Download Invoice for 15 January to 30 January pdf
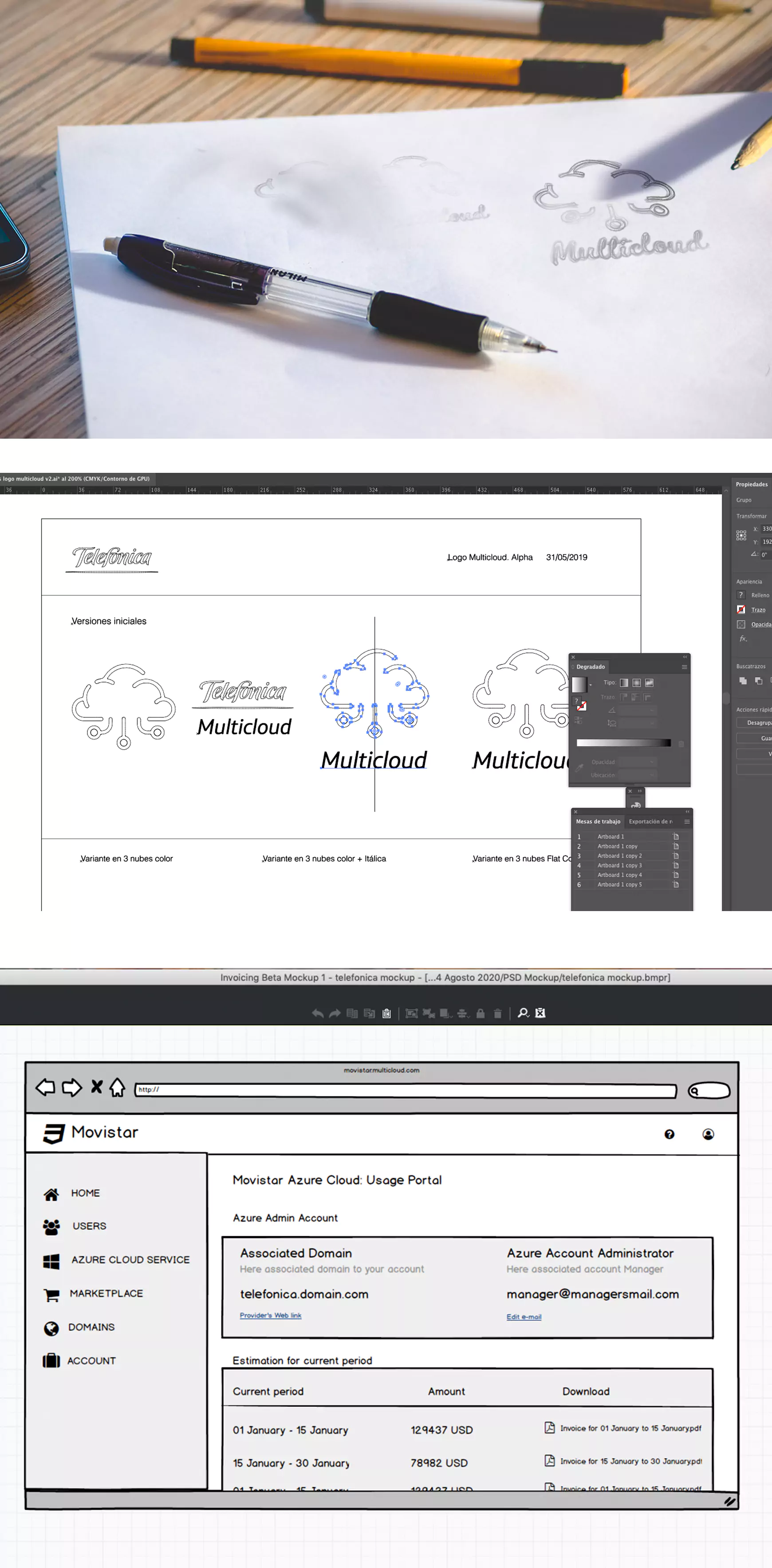The width and height of the screenshot is (772, 1568). click(623, 1461)
